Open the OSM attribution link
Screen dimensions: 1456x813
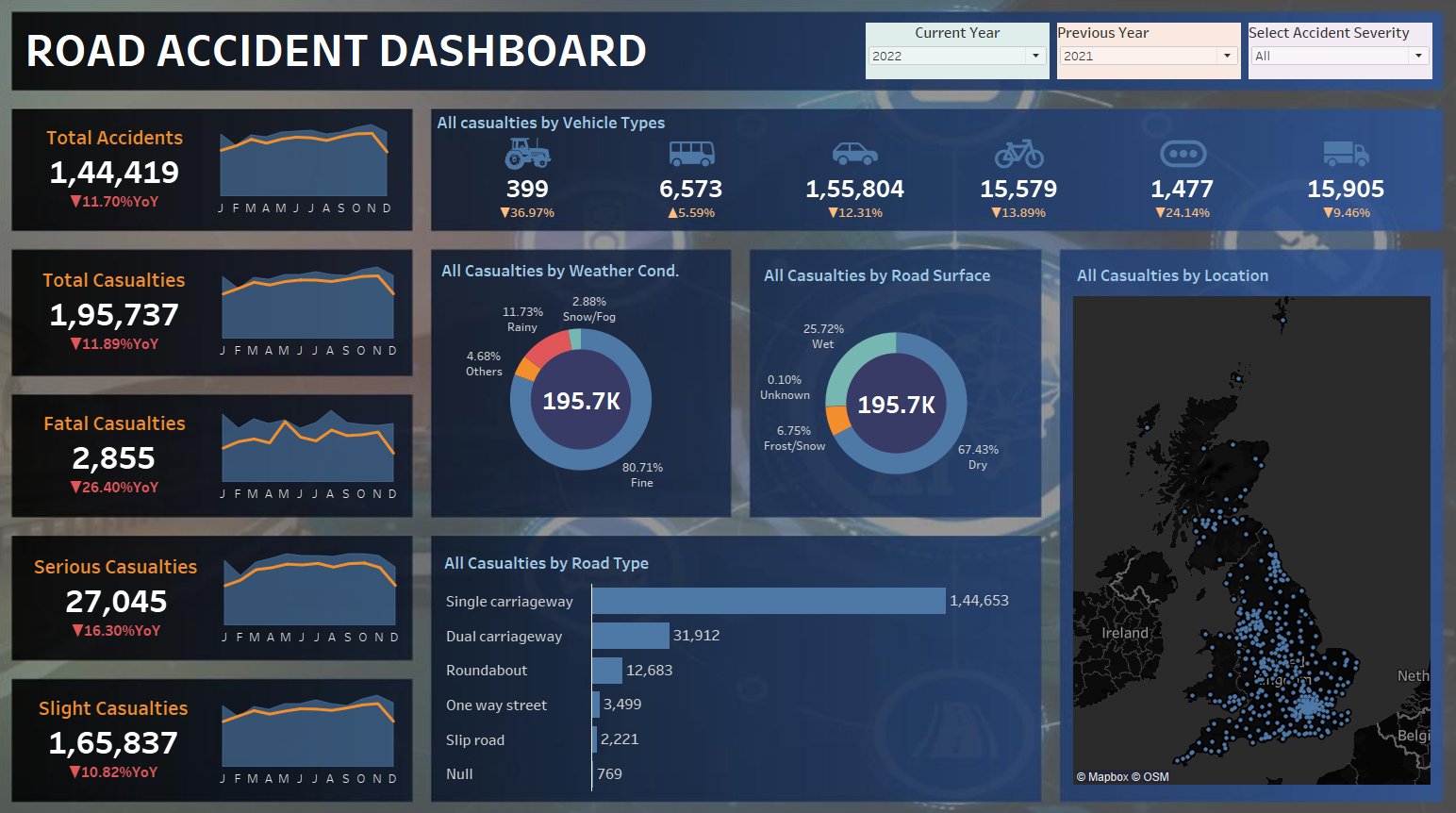point(1156,777)
